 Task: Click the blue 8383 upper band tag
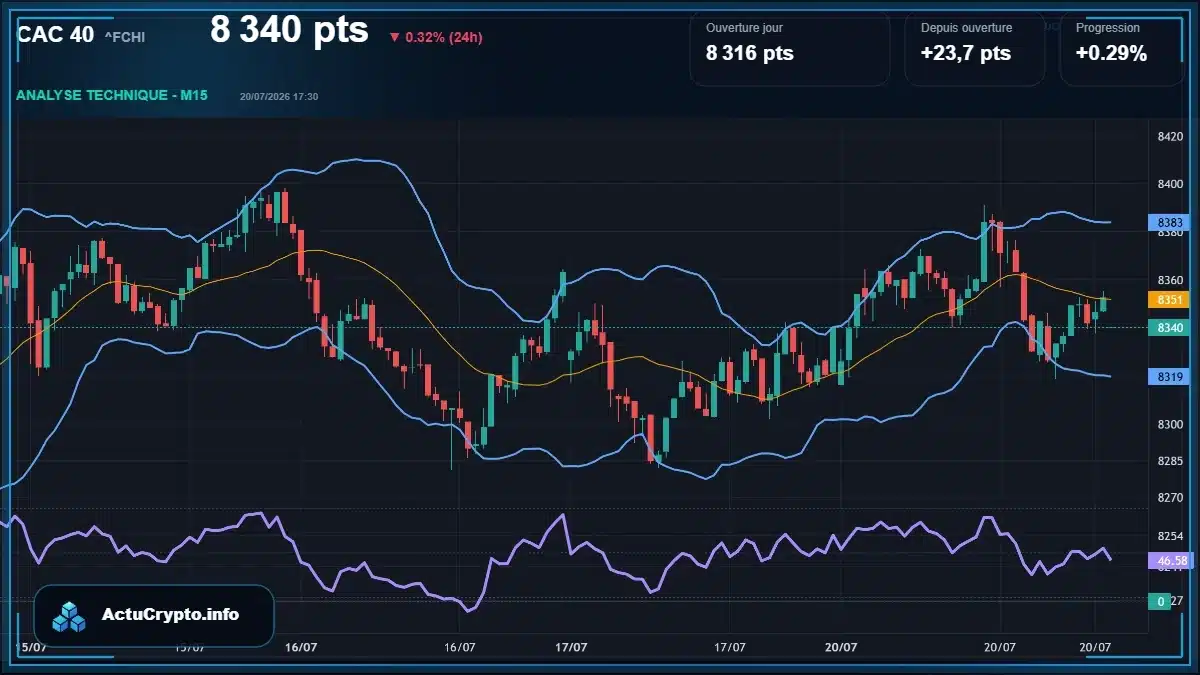tap(1168, 222)
